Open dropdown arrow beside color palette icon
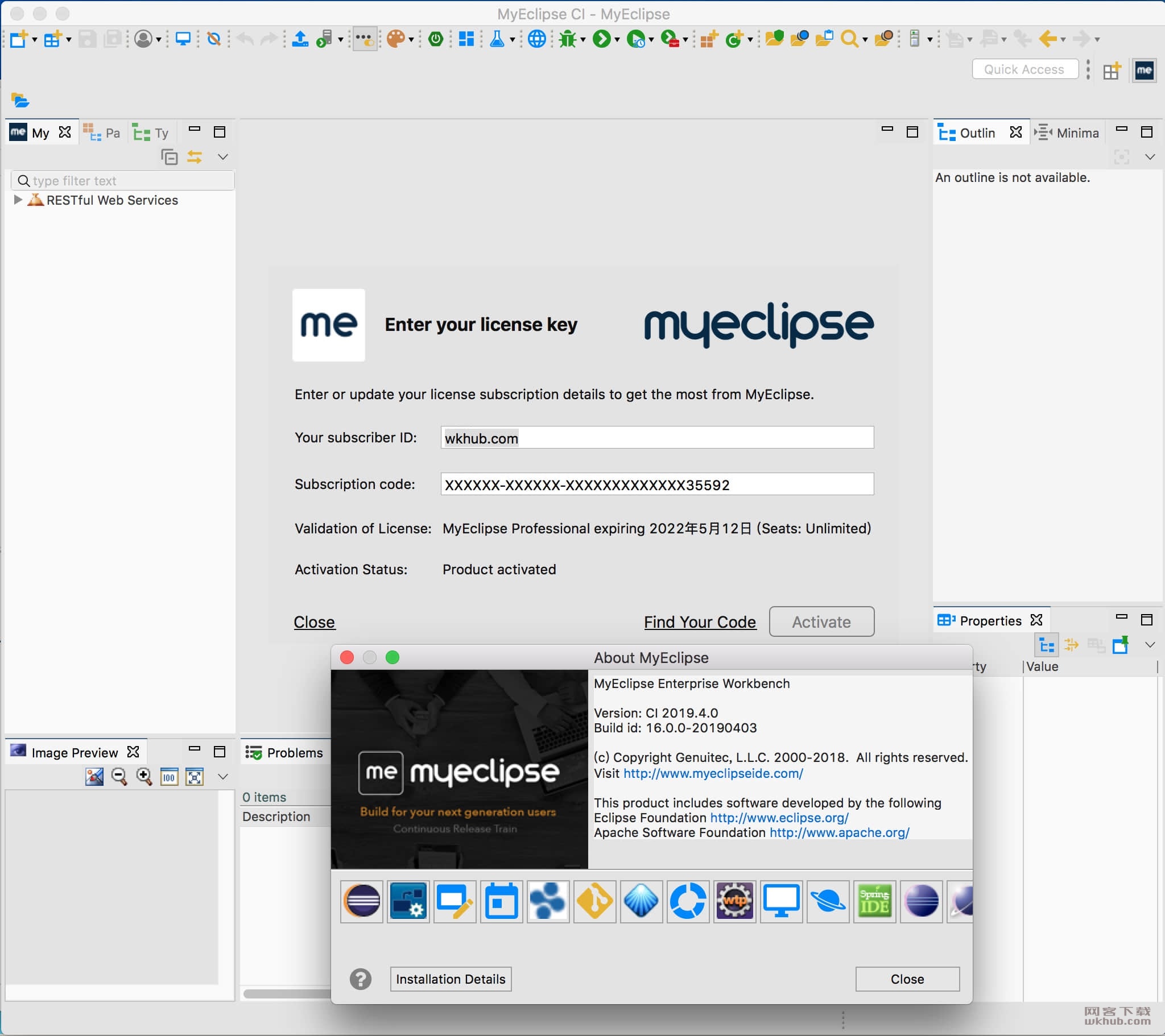Screen dimensions: 1165x1036 tap(410, 40)
